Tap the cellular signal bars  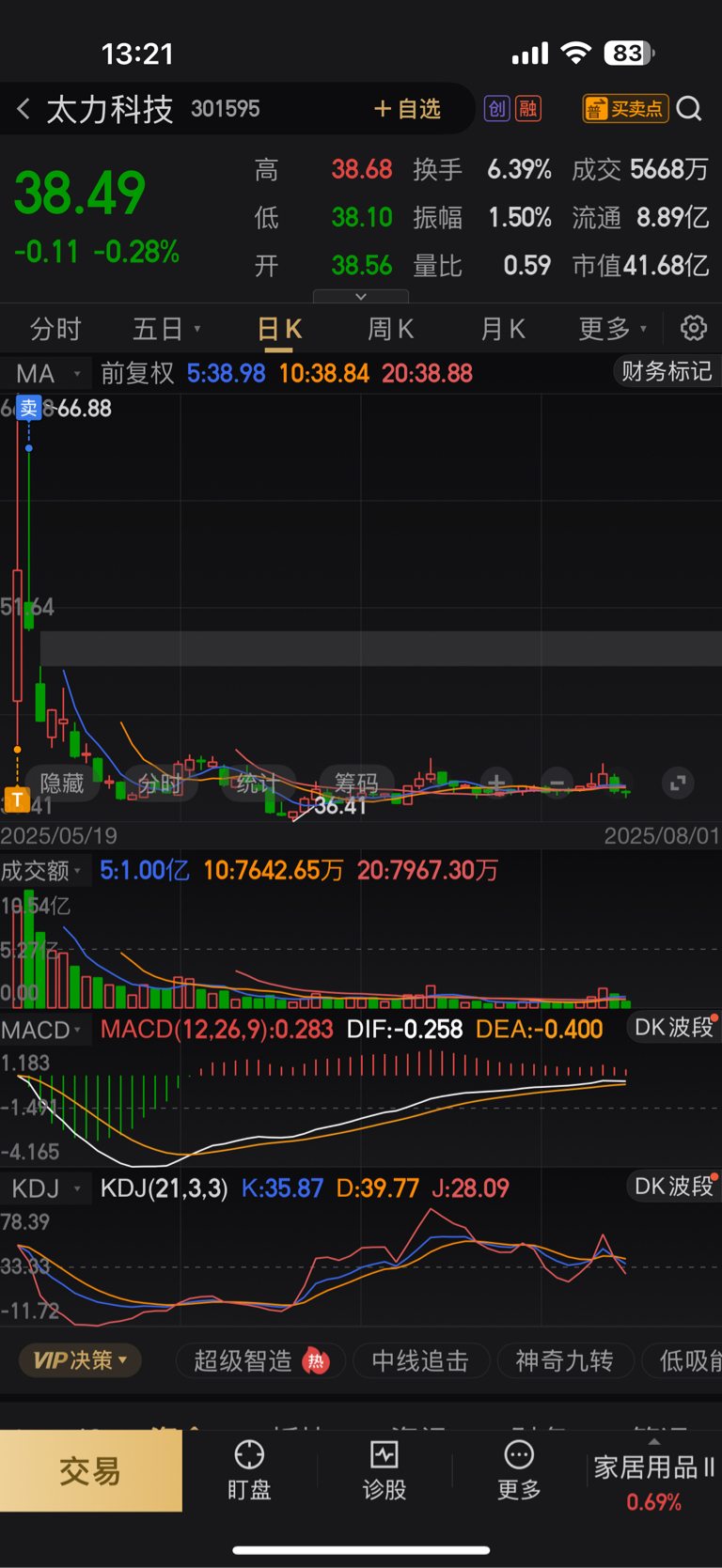click(530, 54)
